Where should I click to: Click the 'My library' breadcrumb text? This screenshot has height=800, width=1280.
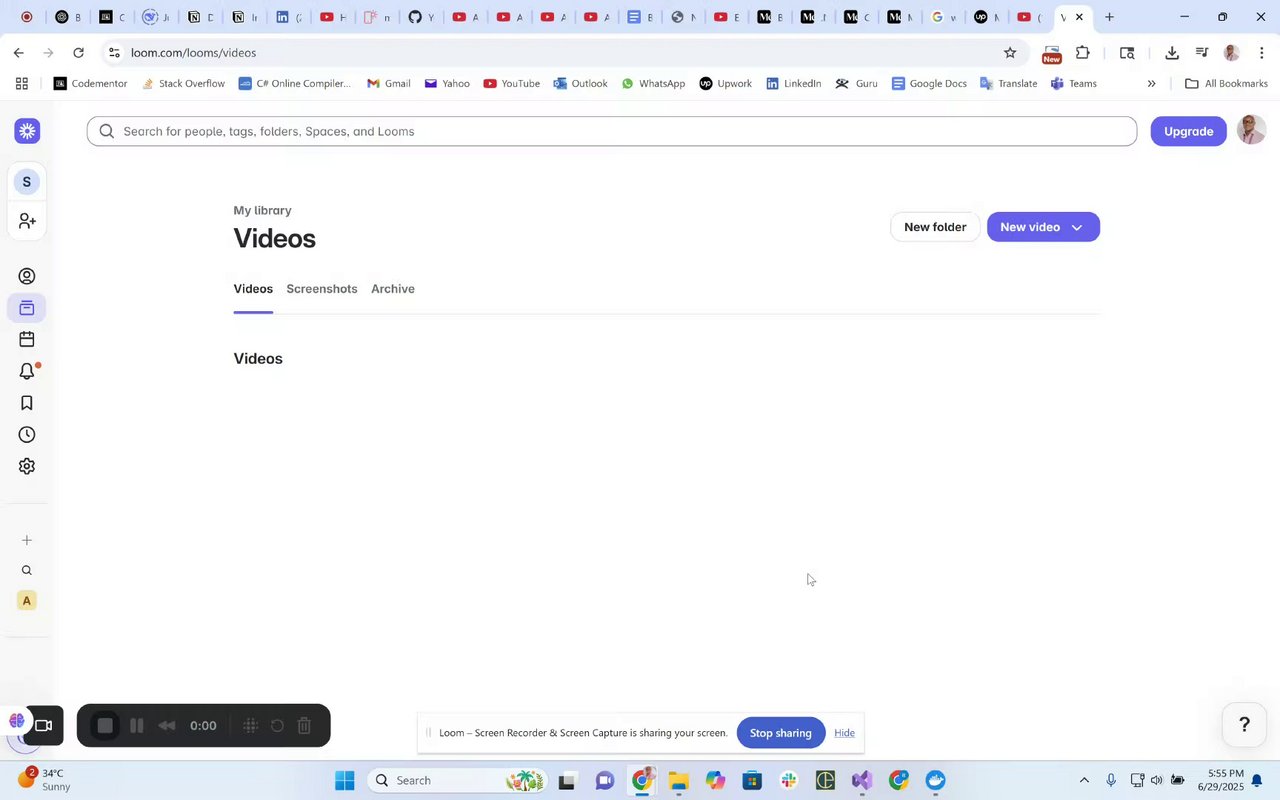tap(262, 210)
